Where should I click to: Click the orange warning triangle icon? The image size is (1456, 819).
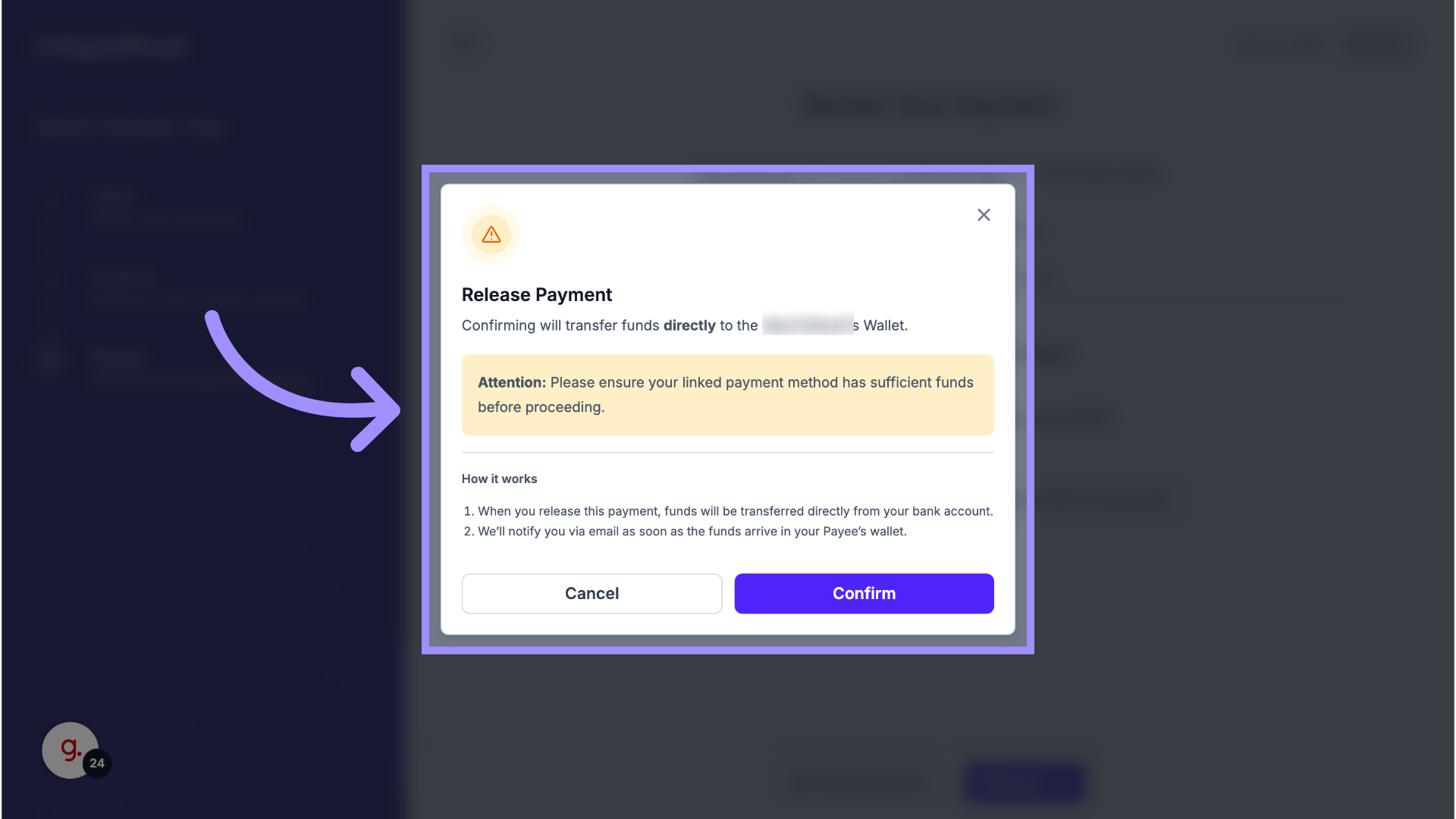tap(491, 234)
